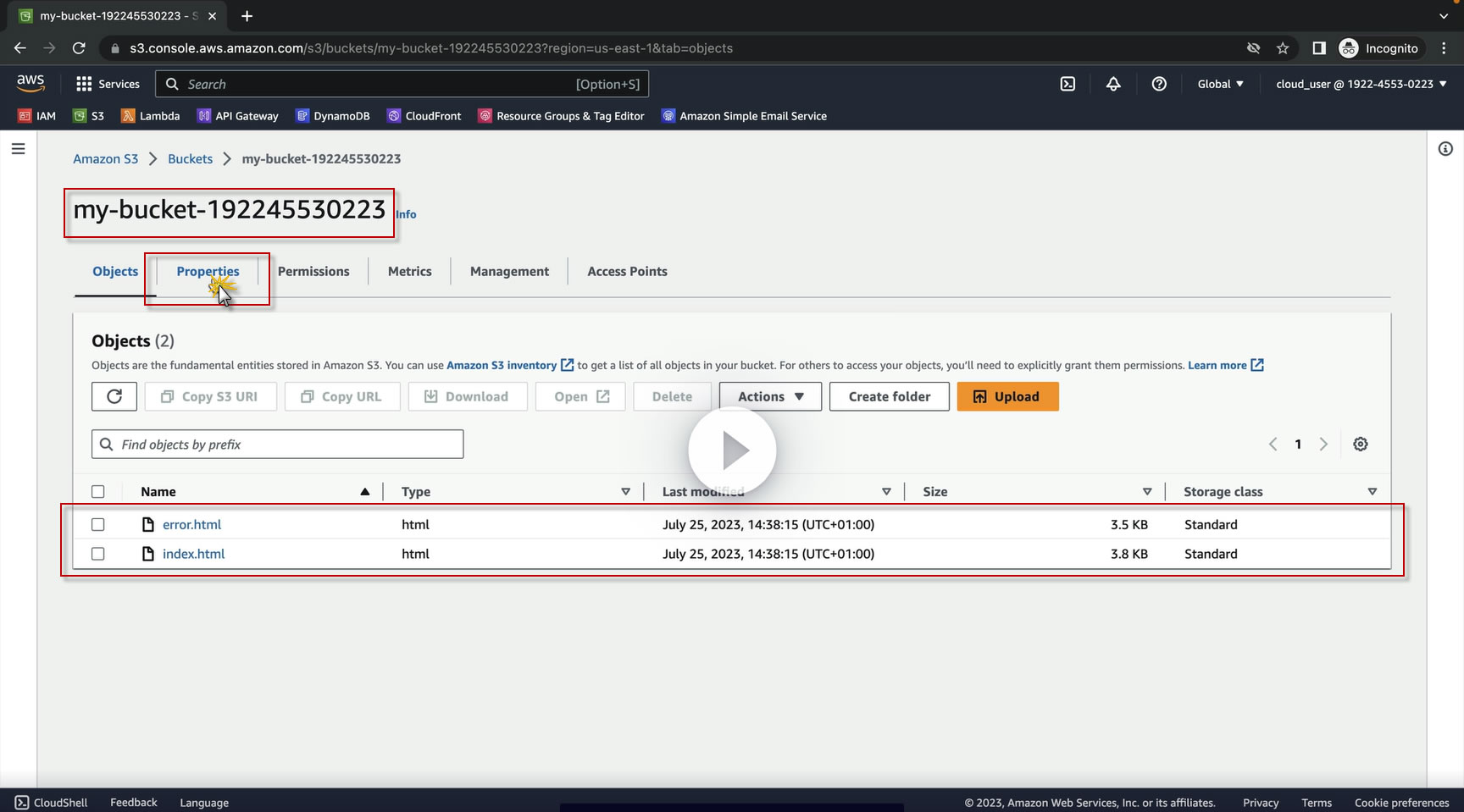Open the Lambda bookmark shortcut
This screenshot has height=812, width=1464.
click(151, 116)
